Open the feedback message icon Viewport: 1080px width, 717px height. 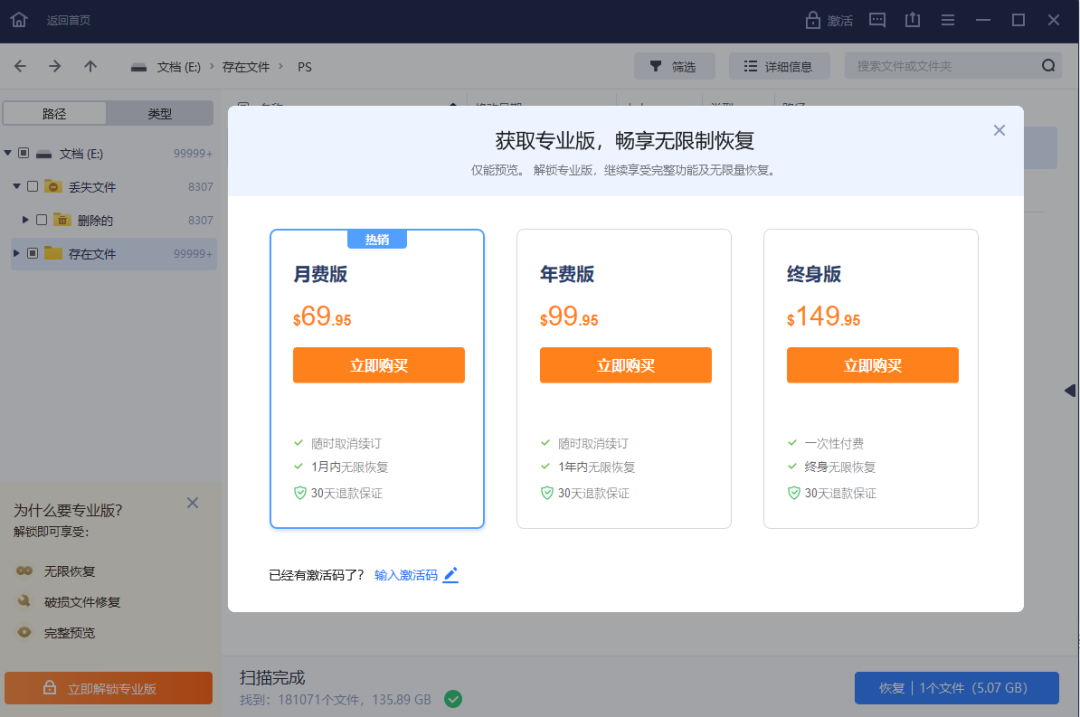tap(877, 20)
